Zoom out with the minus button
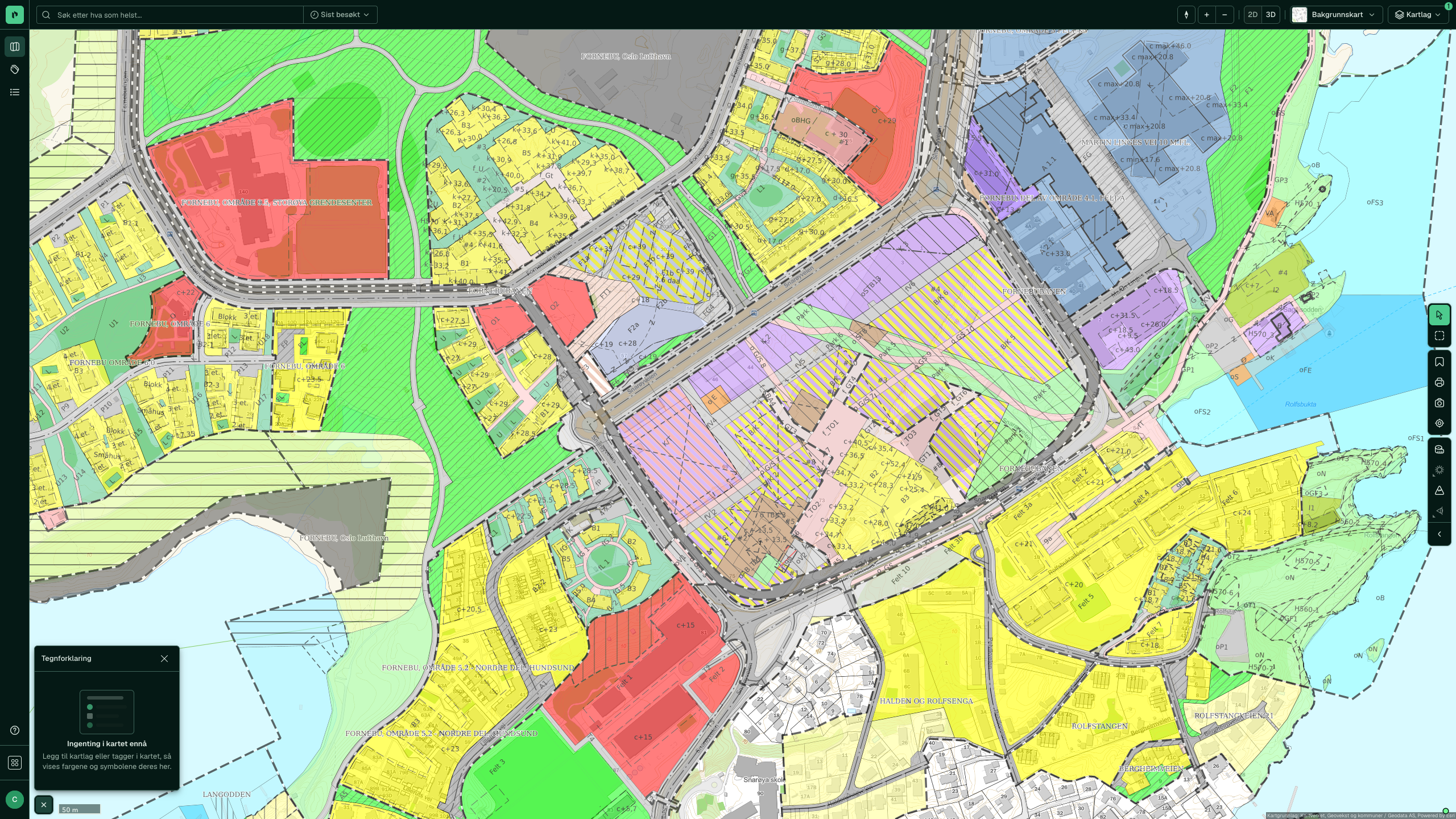 pyautogui.click(x=1225, y=15)
